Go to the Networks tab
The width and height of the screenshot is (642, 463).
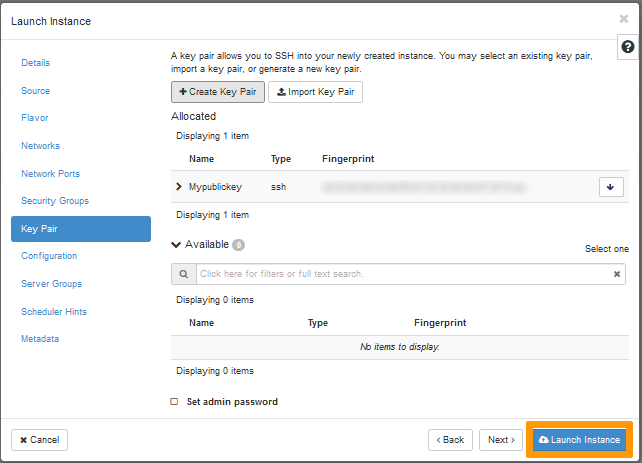click(41, 146)
